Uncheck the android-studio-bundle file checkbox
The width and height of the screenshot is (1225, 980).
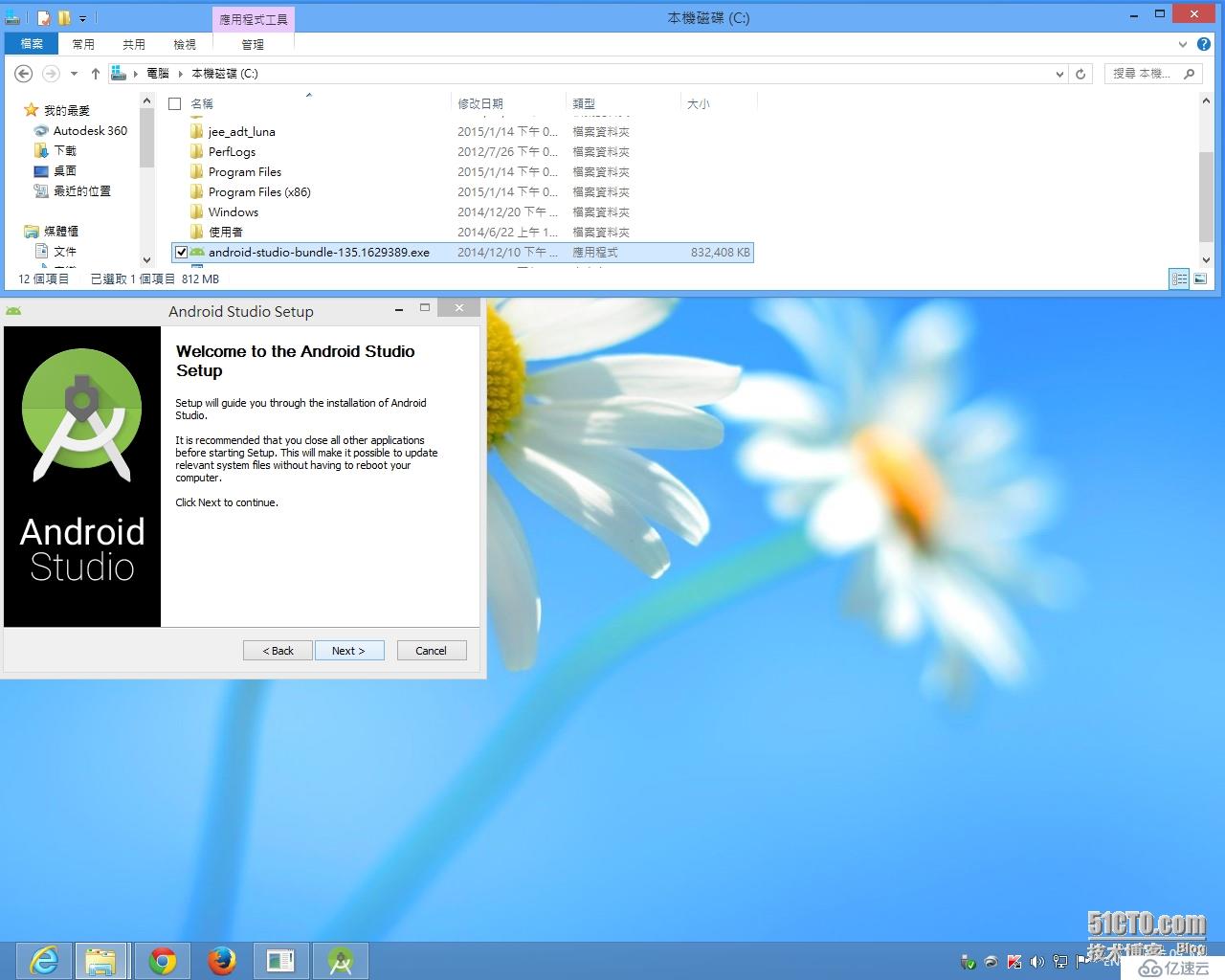(181, 253)
